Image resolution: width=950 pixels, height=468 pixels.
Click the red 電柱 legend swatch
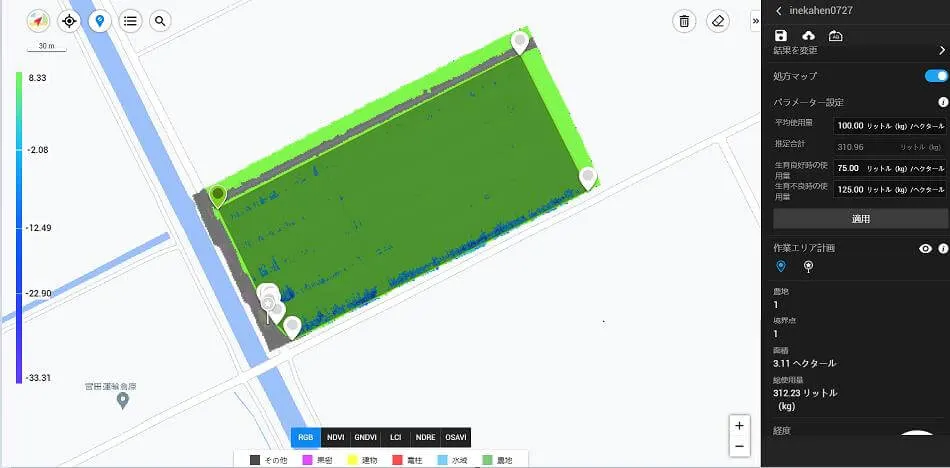point(397,460)
